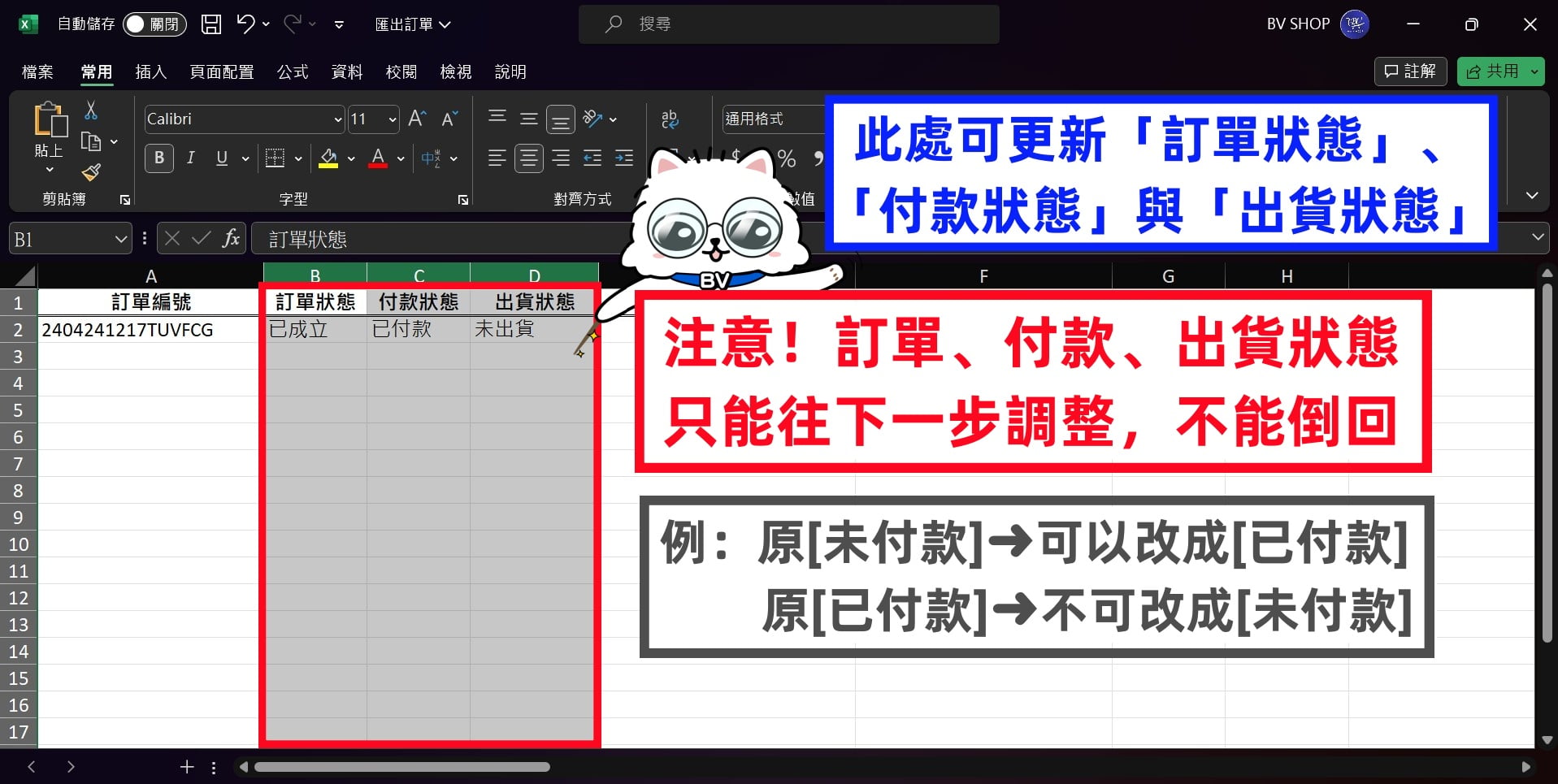Image resolution: width=1558 pixels, height=784 pixels.
Task: Switch to the 校閱 ribbon tab
Action: pyautogui.click(x=401, y=71)
